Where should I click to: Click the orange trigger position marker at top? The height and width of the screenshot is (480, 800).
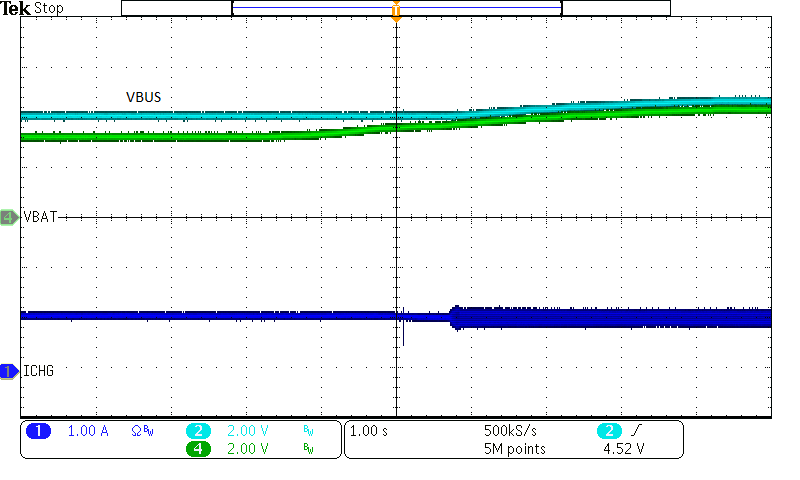[397, 12]
